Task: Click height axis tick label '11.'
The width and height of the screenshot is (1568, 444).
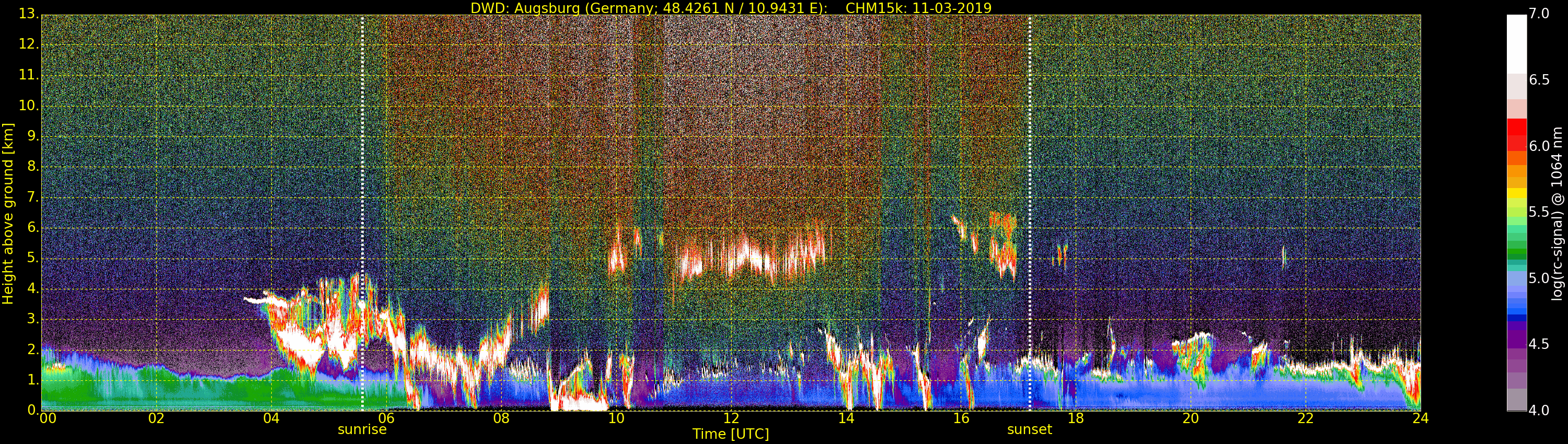Action: tap(29, 74)
